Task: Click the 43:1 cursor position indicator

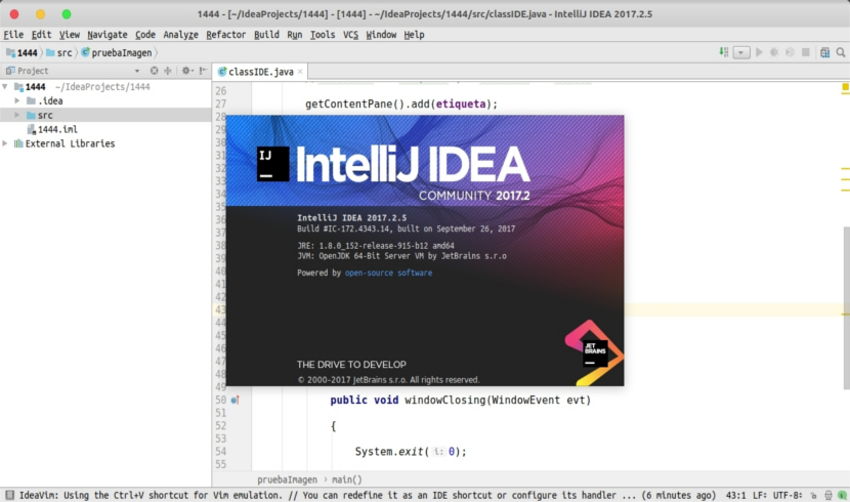Action: 736,495
